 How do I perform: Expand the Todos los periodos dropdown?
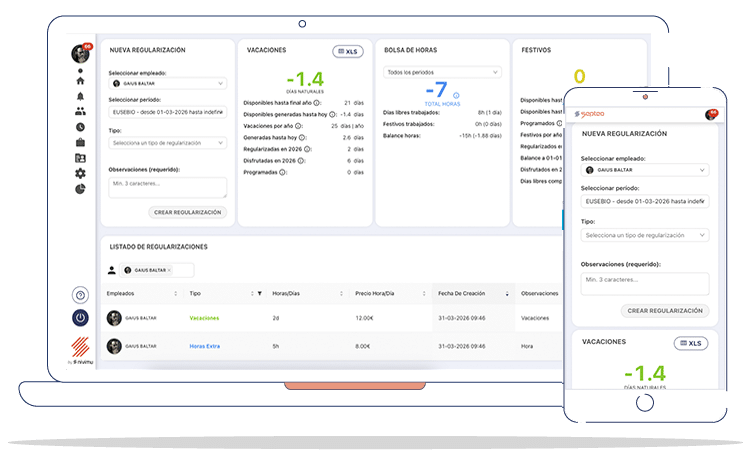[x=442, y=72]
